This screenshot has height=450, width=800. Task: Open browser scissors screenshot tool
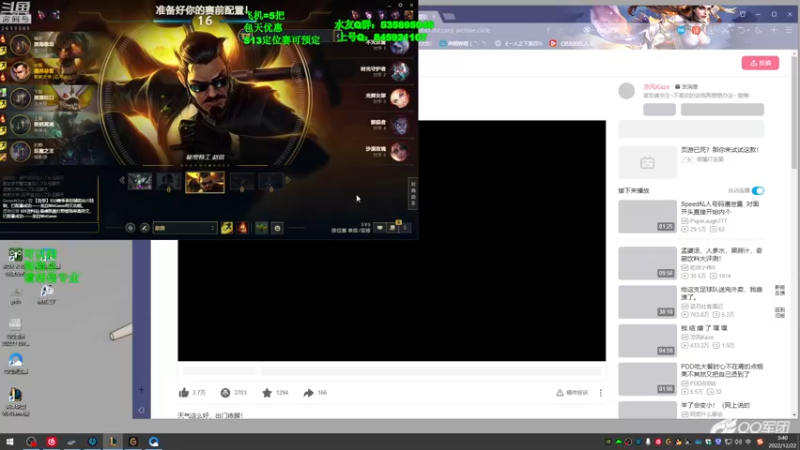[x=725, y=30]
